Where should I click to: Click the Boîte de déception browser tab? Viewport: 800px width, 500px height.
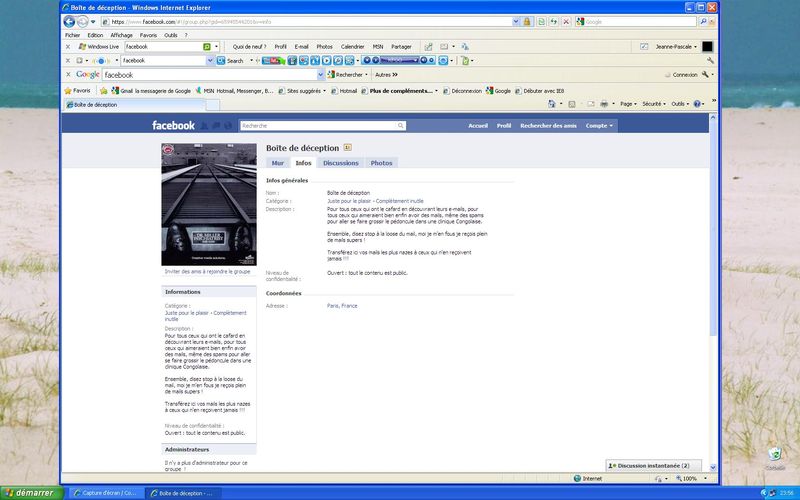tap(134, 105)
